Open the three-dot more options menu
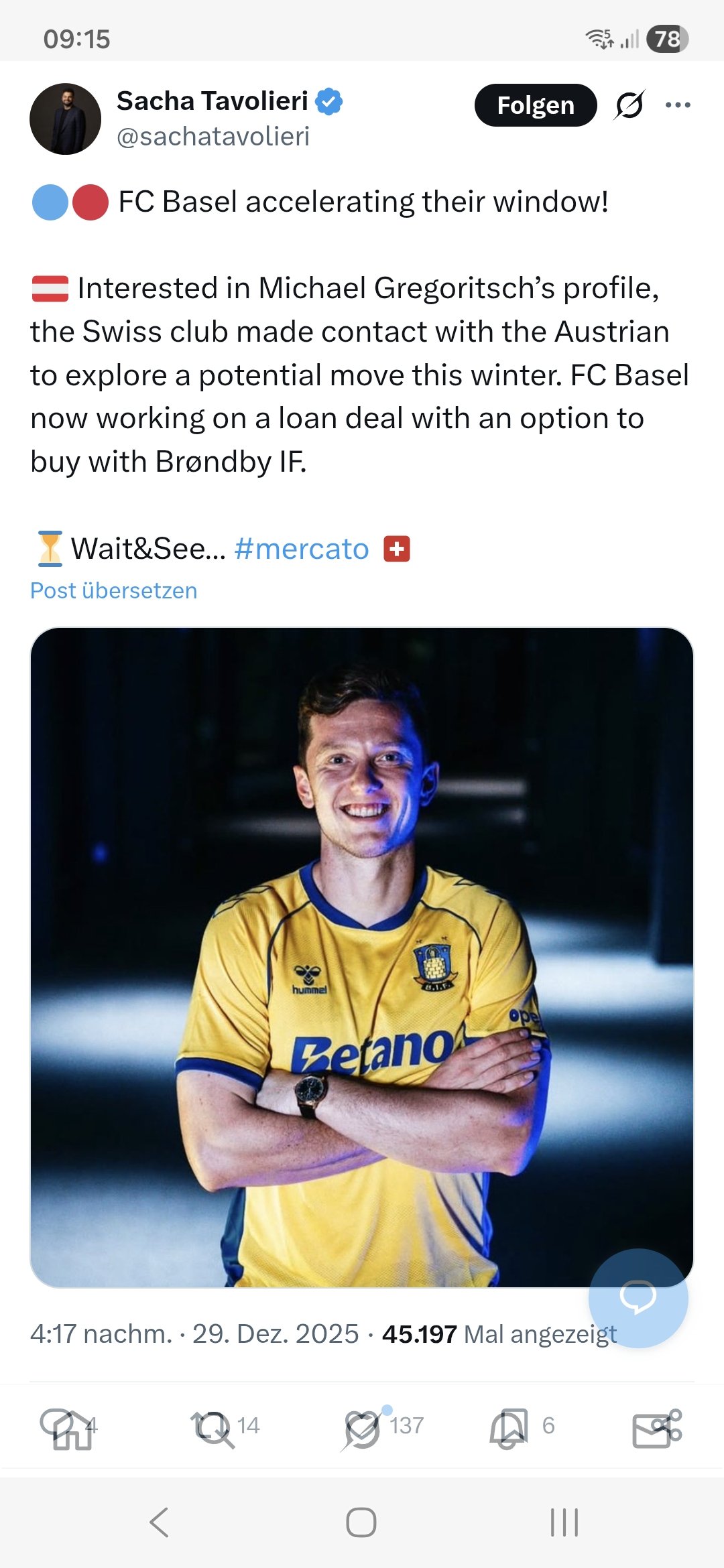 click(x=678, y=105)
